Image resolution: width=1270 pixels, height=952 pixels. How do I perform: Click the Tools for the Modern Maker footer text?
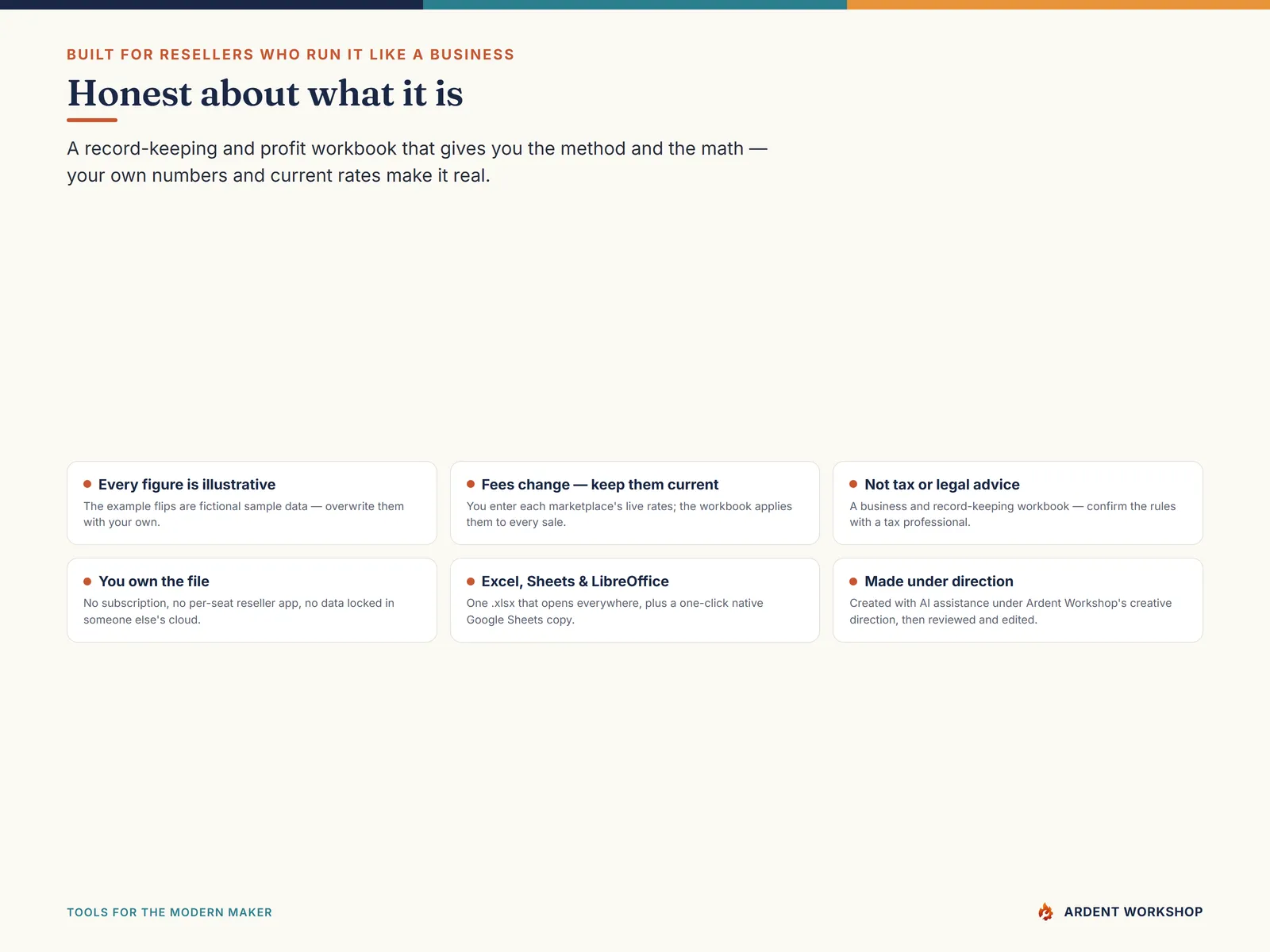point(169,912)
